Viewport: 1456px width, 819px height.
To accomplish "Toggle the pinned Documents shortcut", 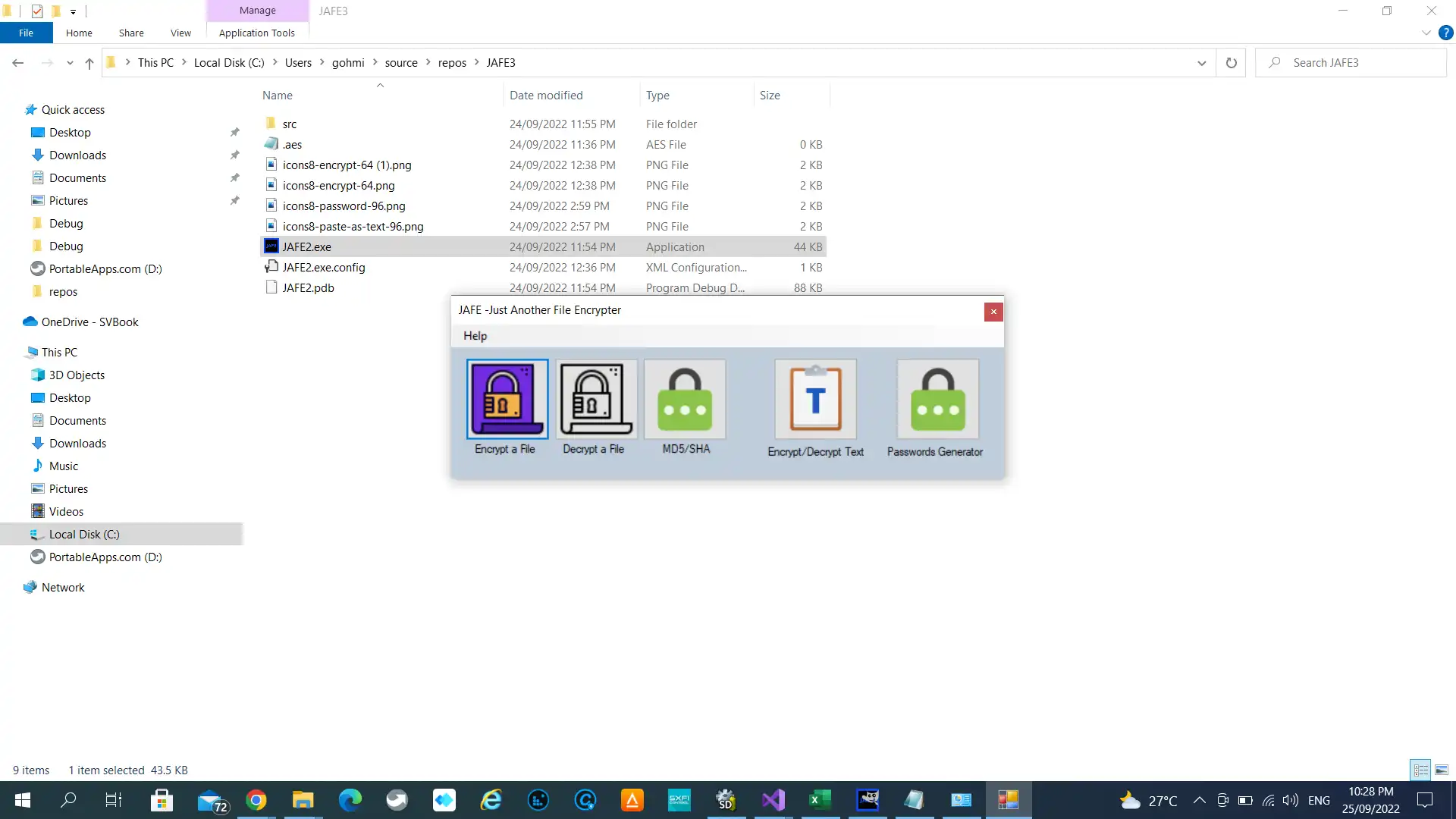I will click(235, 177).
